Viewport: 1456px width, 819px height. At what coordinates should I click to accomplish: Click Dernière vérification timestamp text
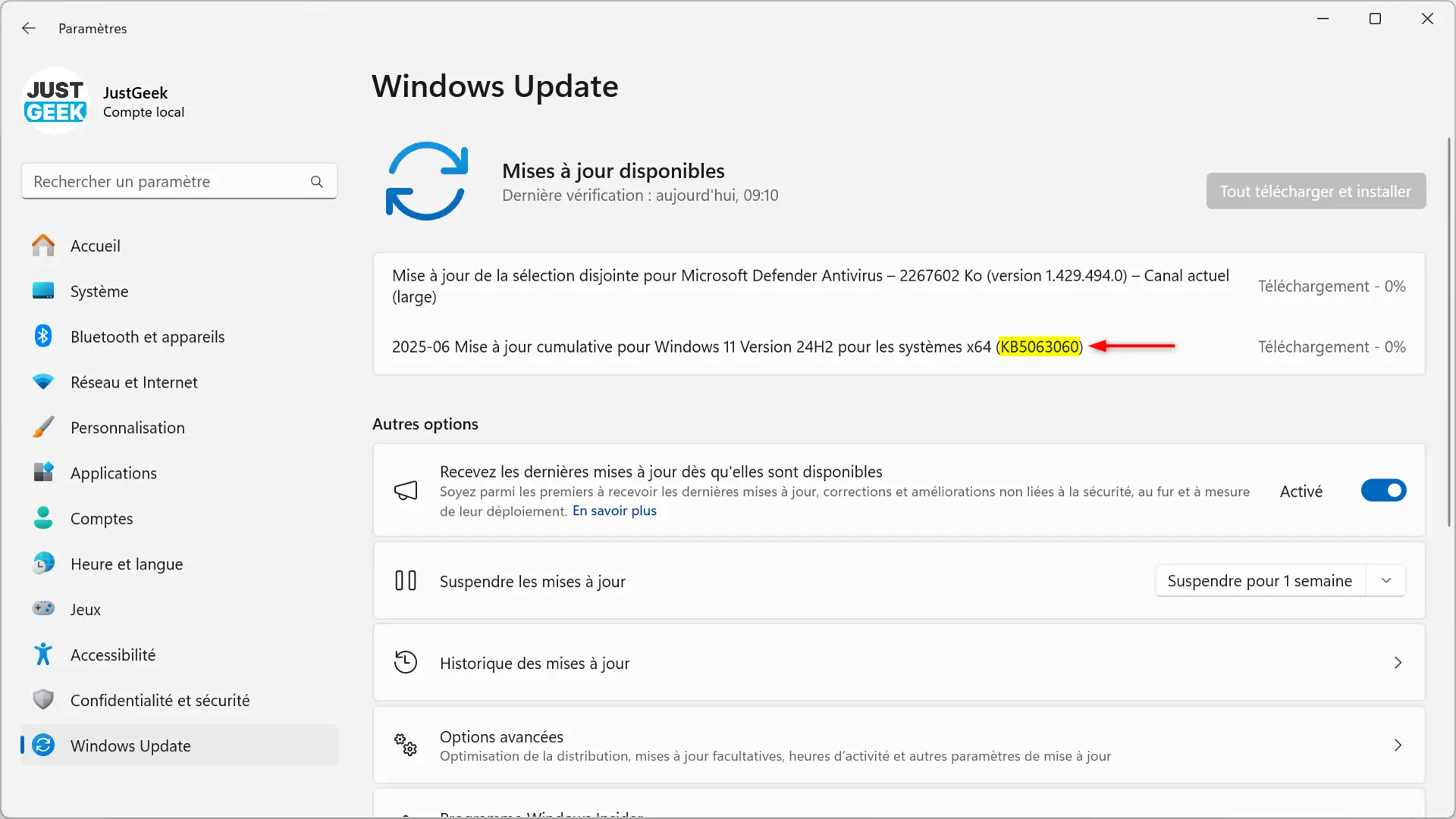640,196
